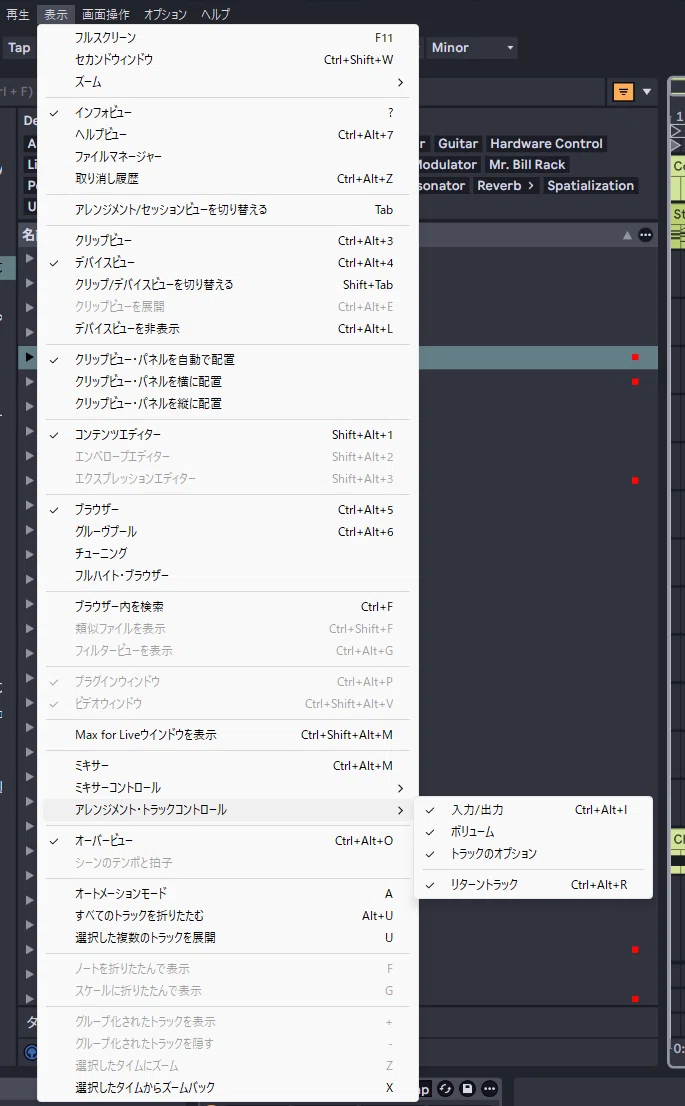The image size is (685, 1106).
Task: Open the three-dots icon beside the save icon
Action: tap(490, 1088)
